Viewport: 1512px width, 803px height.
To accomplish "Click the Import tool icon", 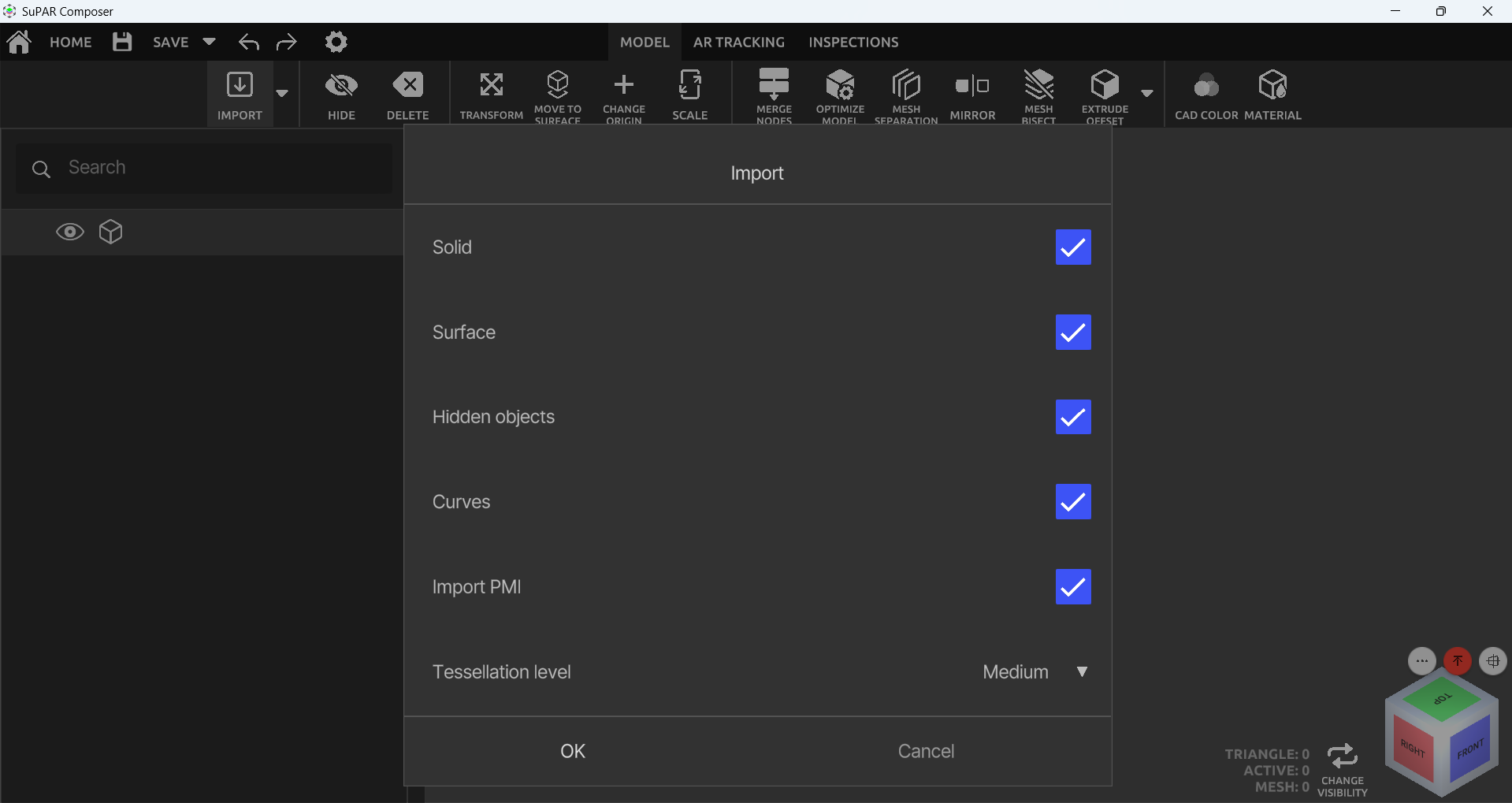I will click(x=240, y=94).
